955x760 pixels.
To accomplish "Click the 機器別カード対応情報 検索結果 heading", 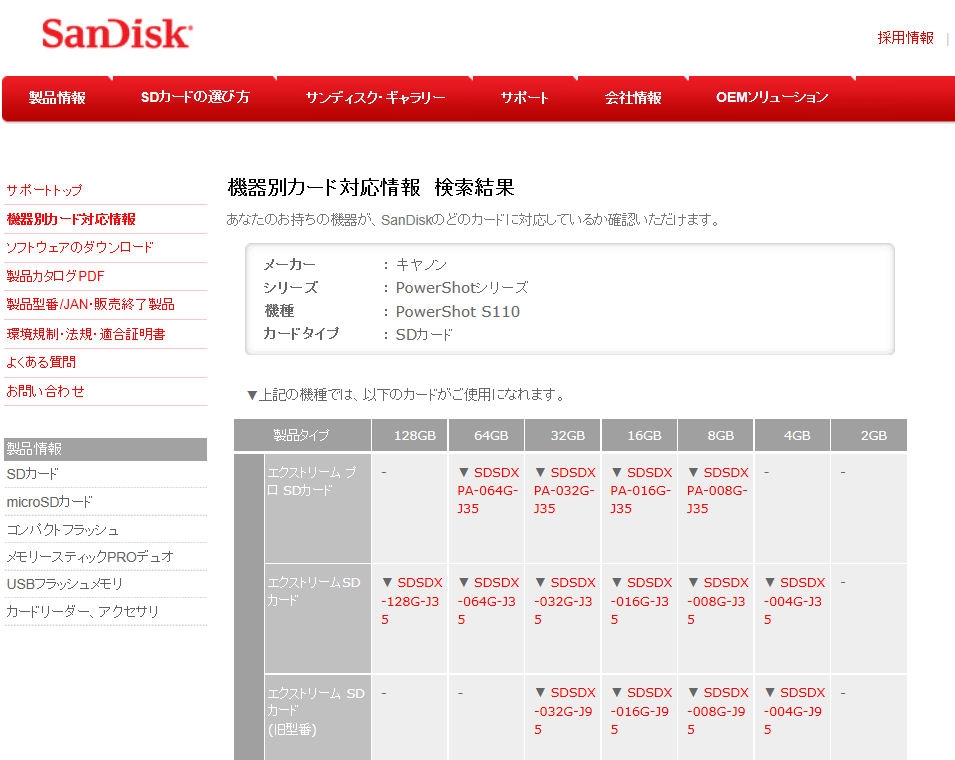I will [371, 187].
